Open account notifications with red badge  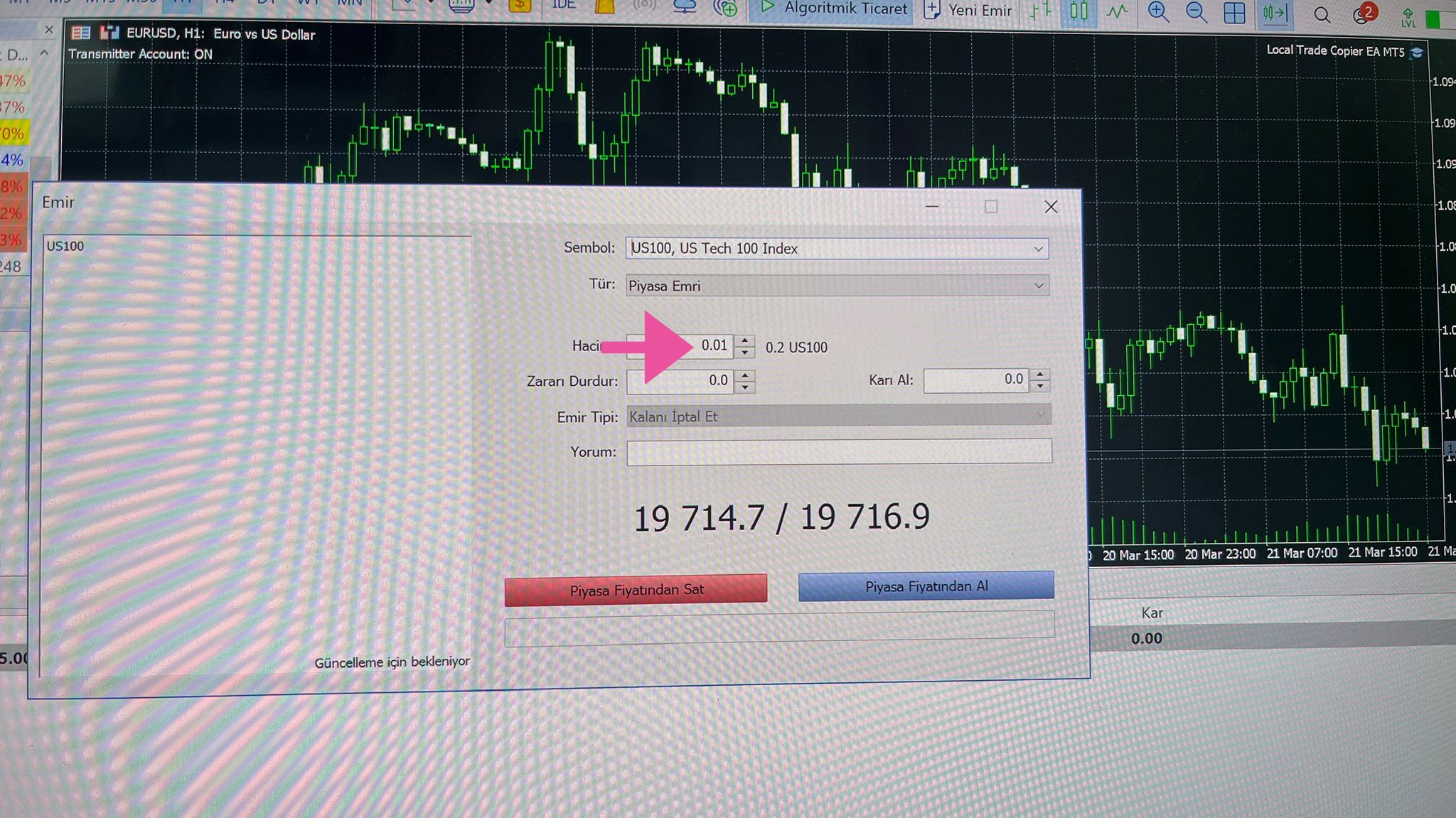1364,14
